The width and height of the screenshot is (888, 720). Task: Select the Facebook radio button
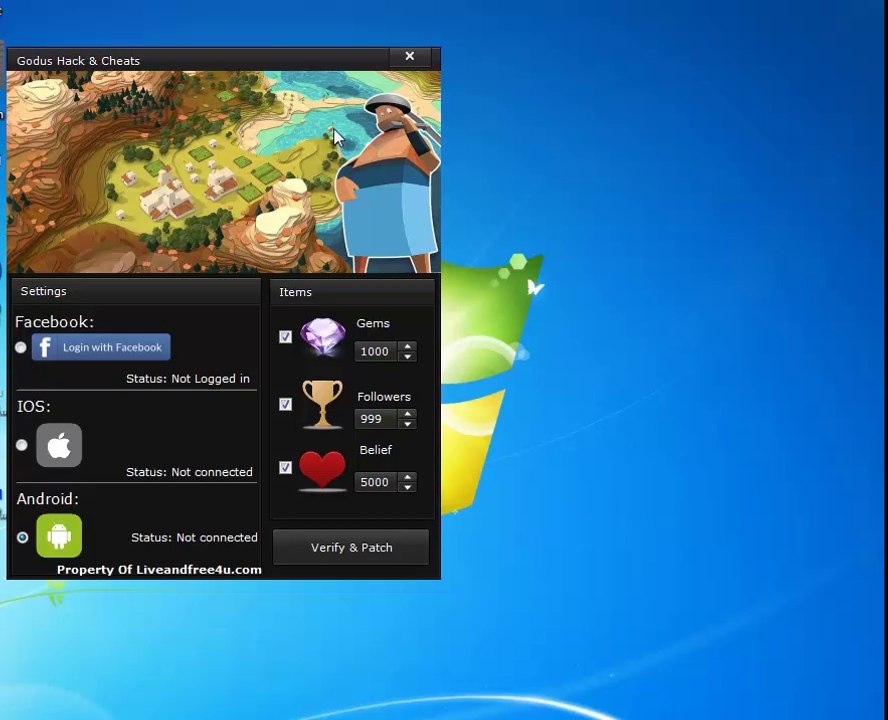point(21,347)
